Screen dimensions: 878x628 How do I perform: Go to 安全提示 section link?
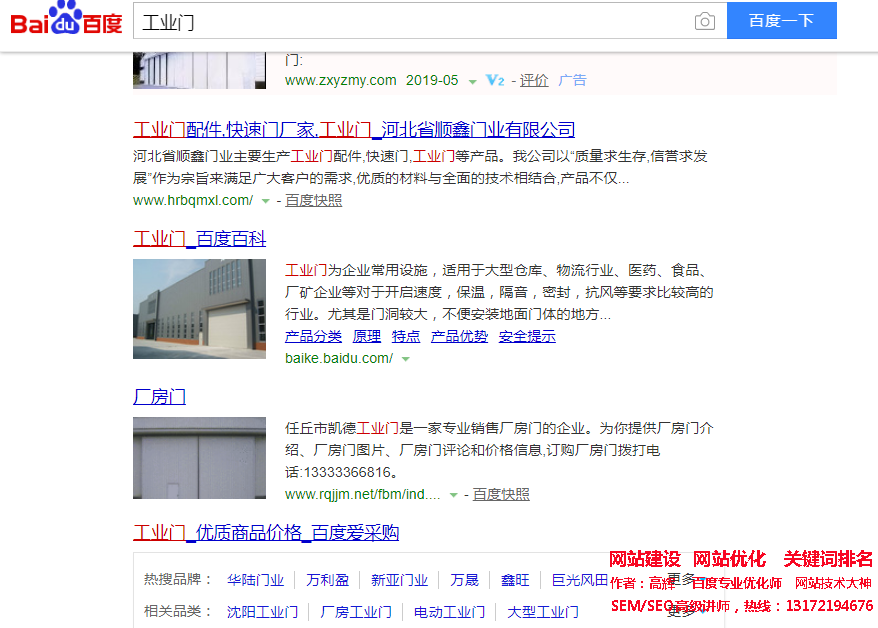(x=527, y=336)
